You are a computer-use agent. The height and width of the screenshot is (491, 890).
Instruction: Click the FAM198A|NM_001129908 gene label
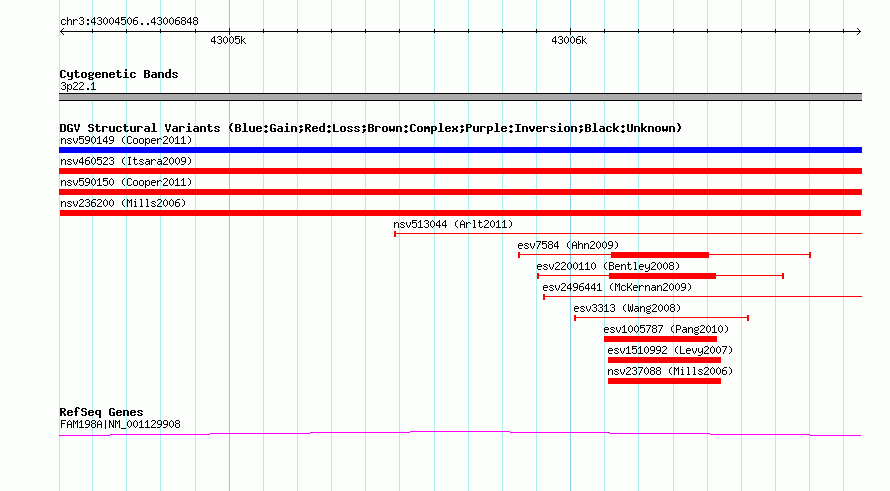[x=120, y=424]
